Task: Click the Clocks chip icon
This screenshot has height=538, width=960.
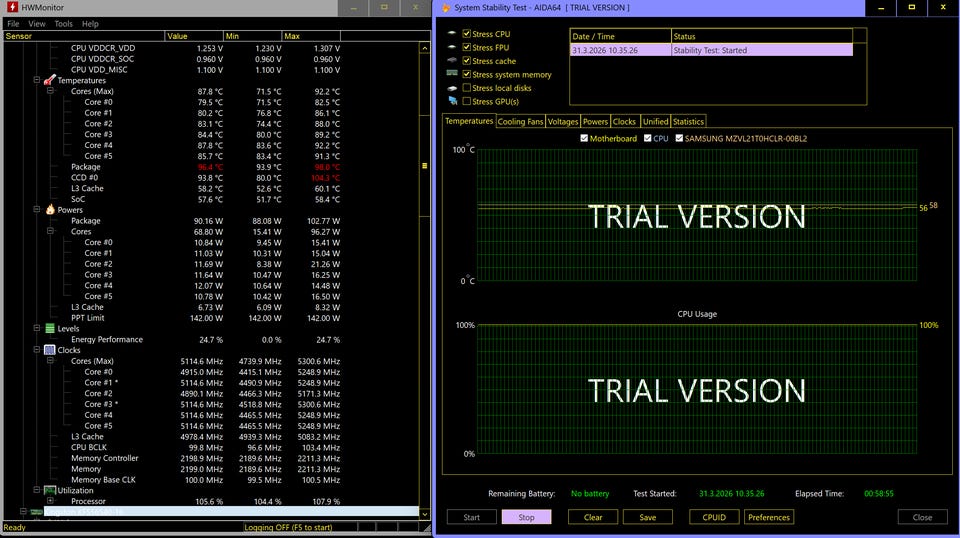Action: (49, 350)
